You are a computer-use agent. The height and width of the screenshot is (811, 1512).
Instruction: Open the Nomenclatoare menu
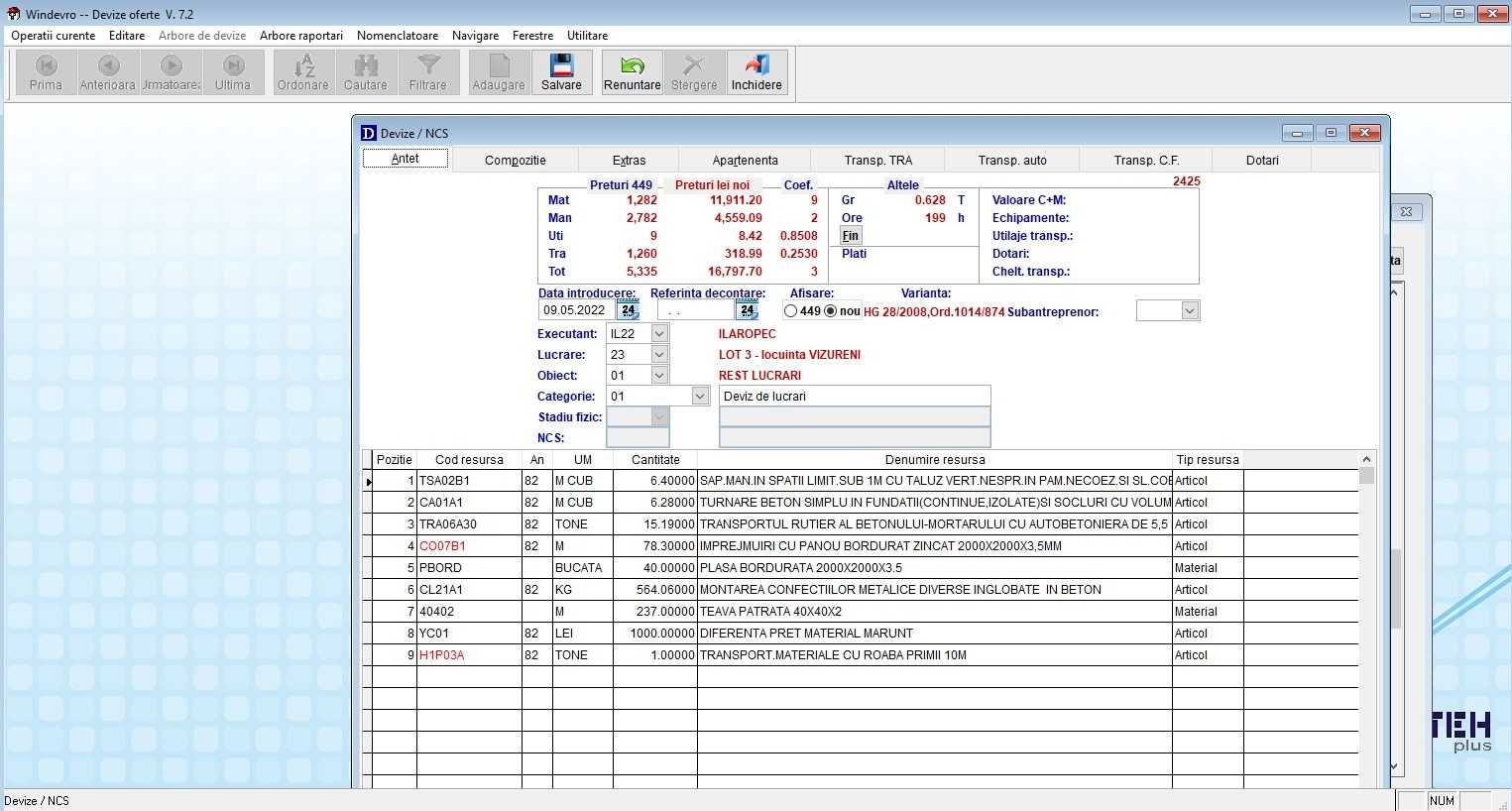pos(398,36)
